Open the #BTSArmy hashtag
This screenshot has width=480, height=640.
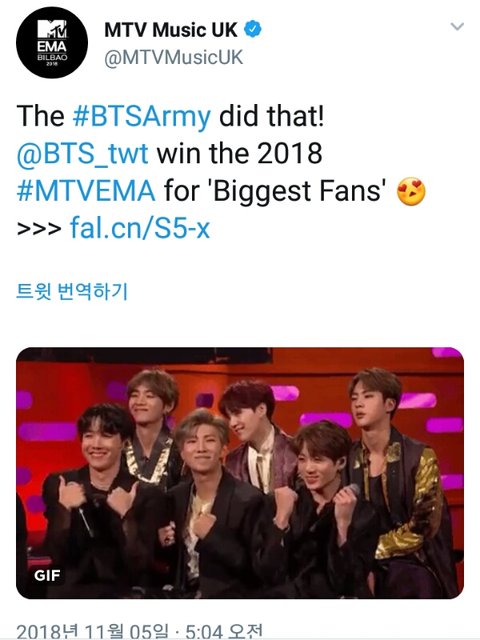click(x=142, y=116)
